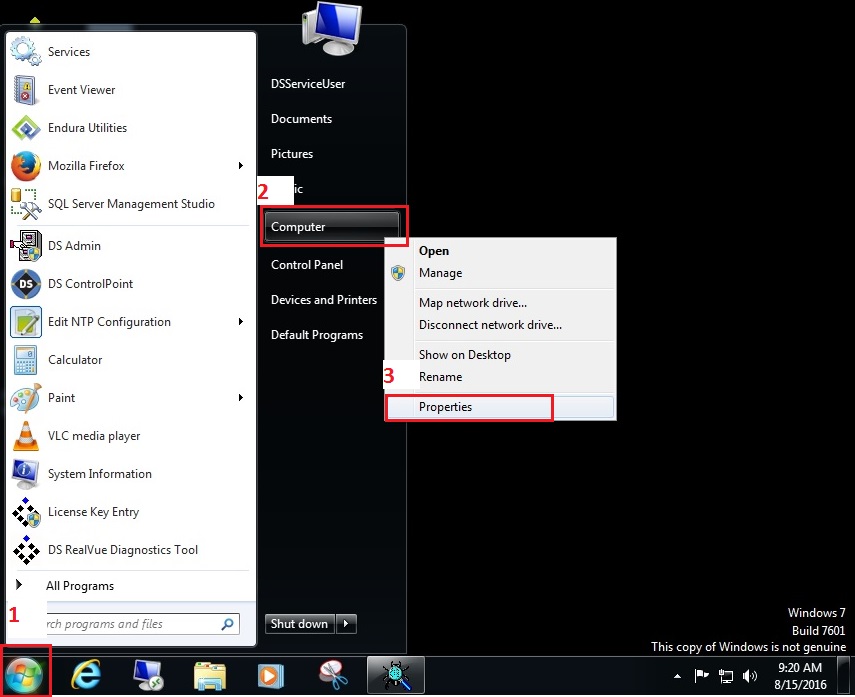The height and width of the screenshot is (697, 855).
Task: Open Services from the Start menu
Action: (69, 51)
